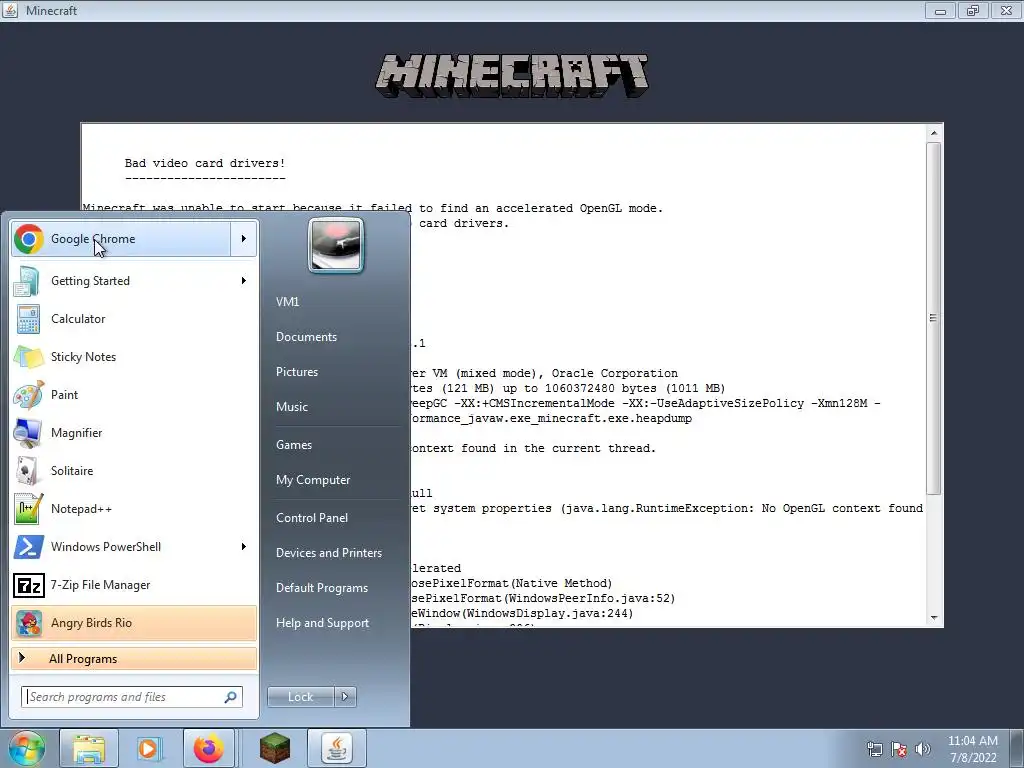Launch the Angry Birds Rio icon
Screen dimensions: 1024x768
(x=27, y=622)
